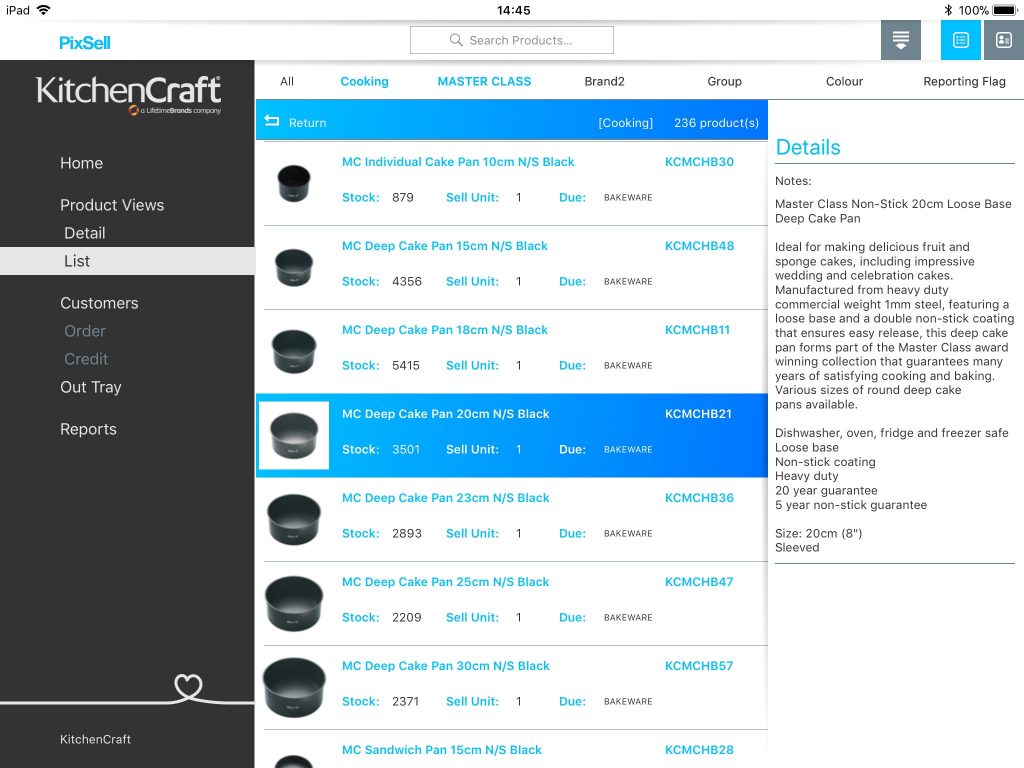
Task: Select the All filter tab
Action: [287, 81]
